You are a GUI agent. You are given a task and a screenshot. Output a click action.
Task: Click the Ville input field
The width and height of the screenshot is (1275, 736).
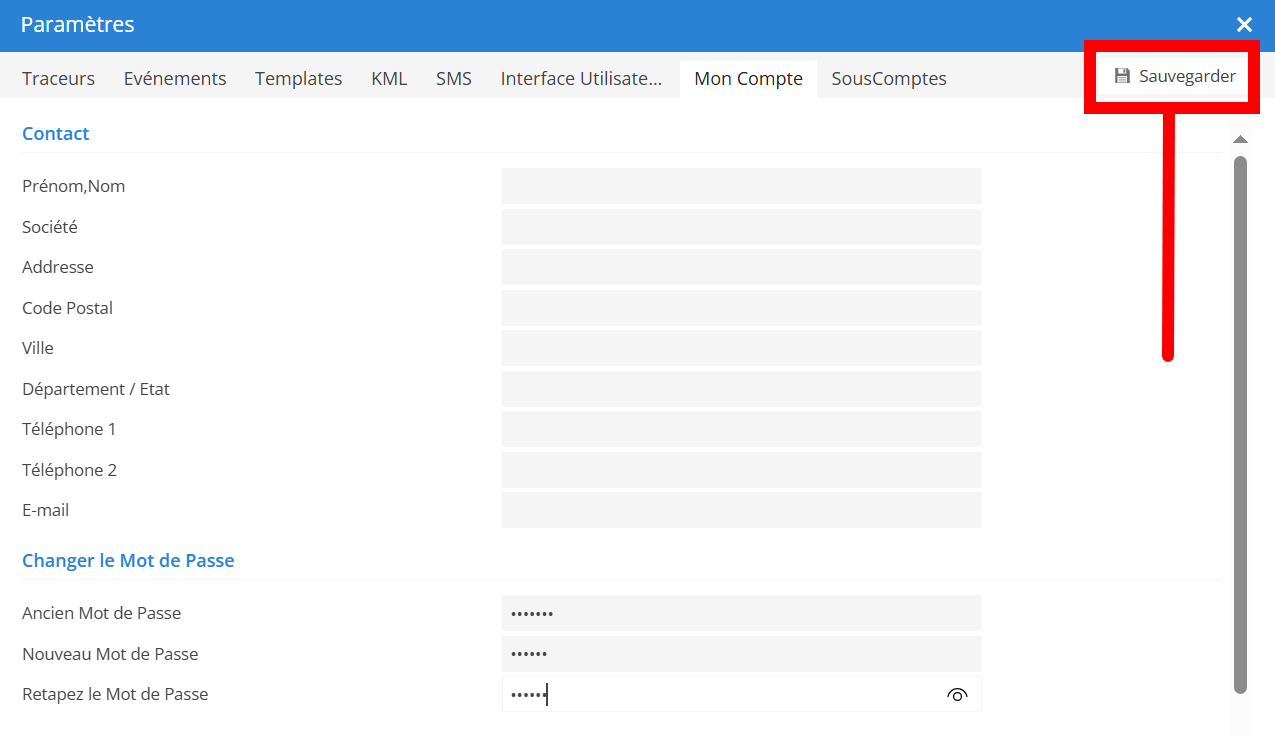[742, 348]
